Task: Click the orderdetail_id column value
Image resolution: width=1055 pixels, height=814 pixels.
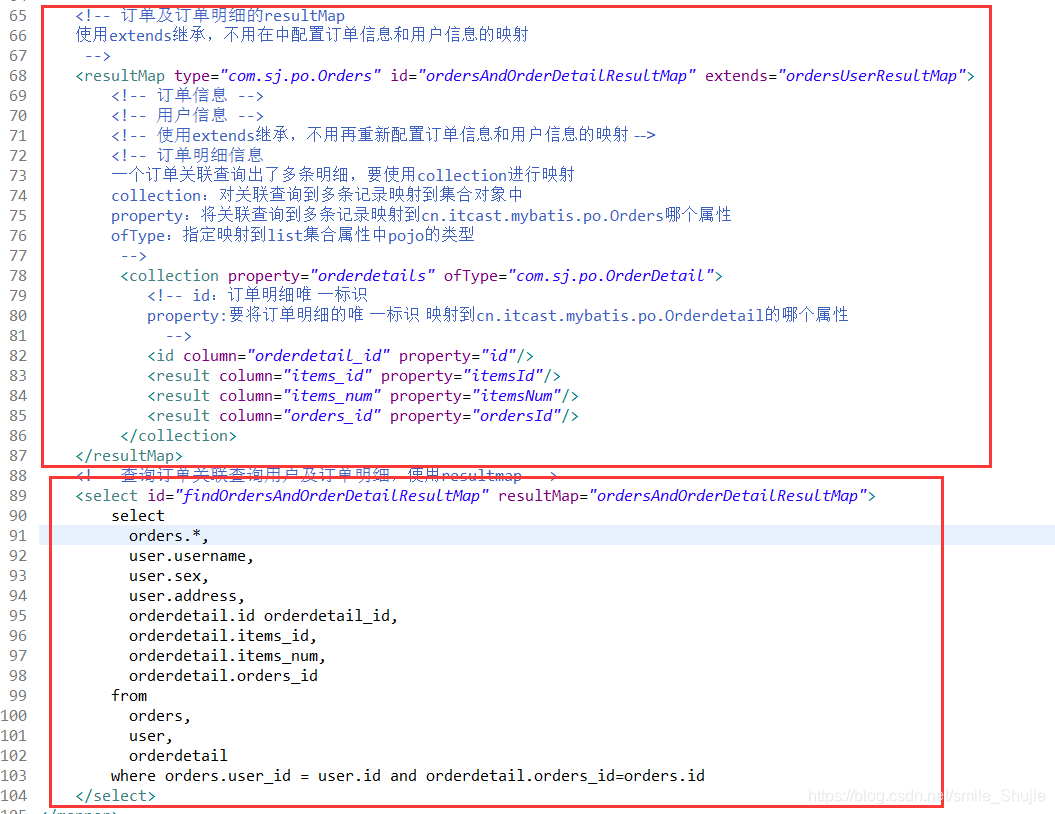Action: [x=319, y=356]
